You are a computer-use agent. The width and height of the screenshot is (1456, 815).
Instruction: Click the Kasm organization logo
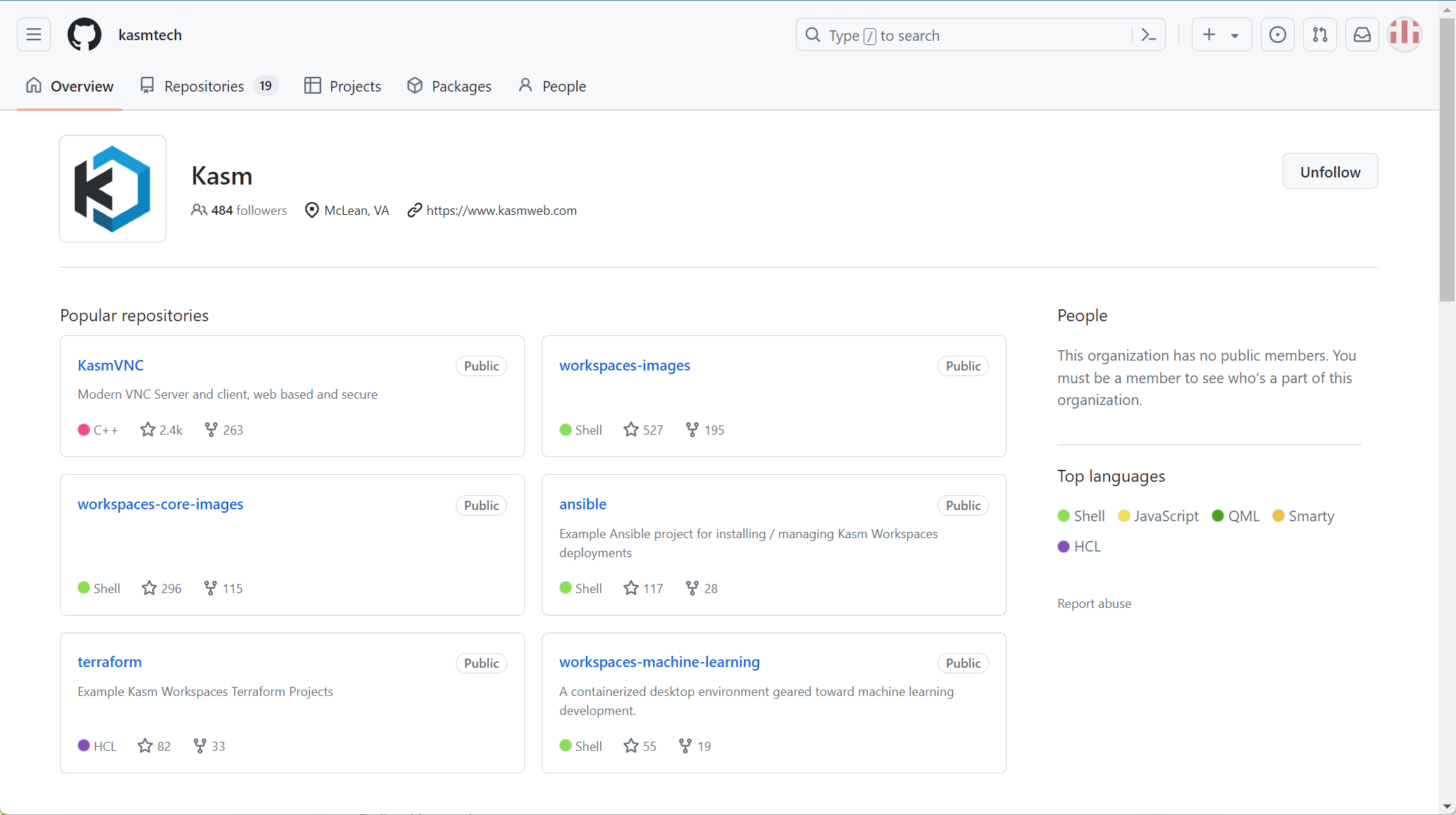coord(113,189)
